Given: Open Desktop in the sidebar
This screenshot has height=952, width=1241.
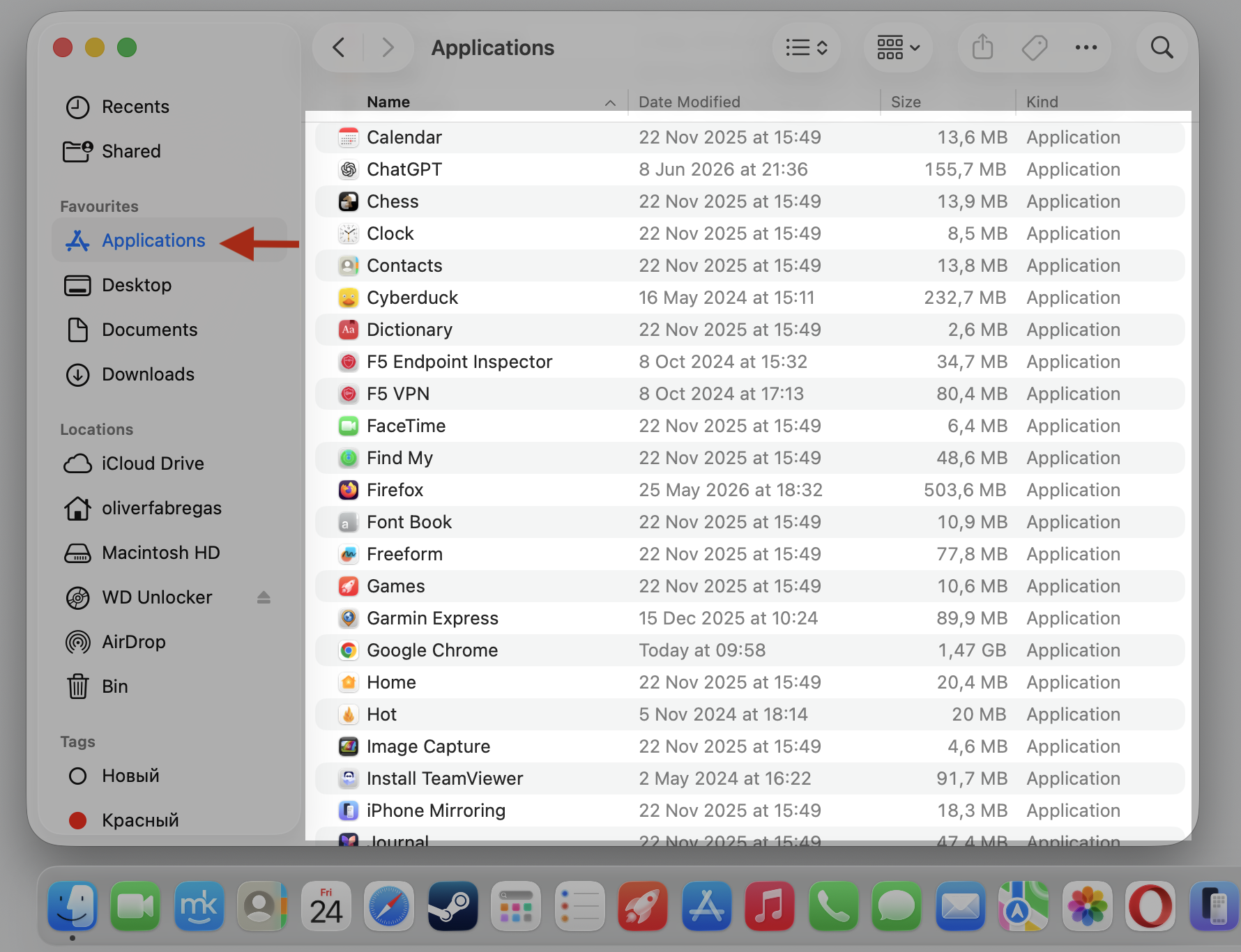Looking at the screenshot, I should 169,285.
